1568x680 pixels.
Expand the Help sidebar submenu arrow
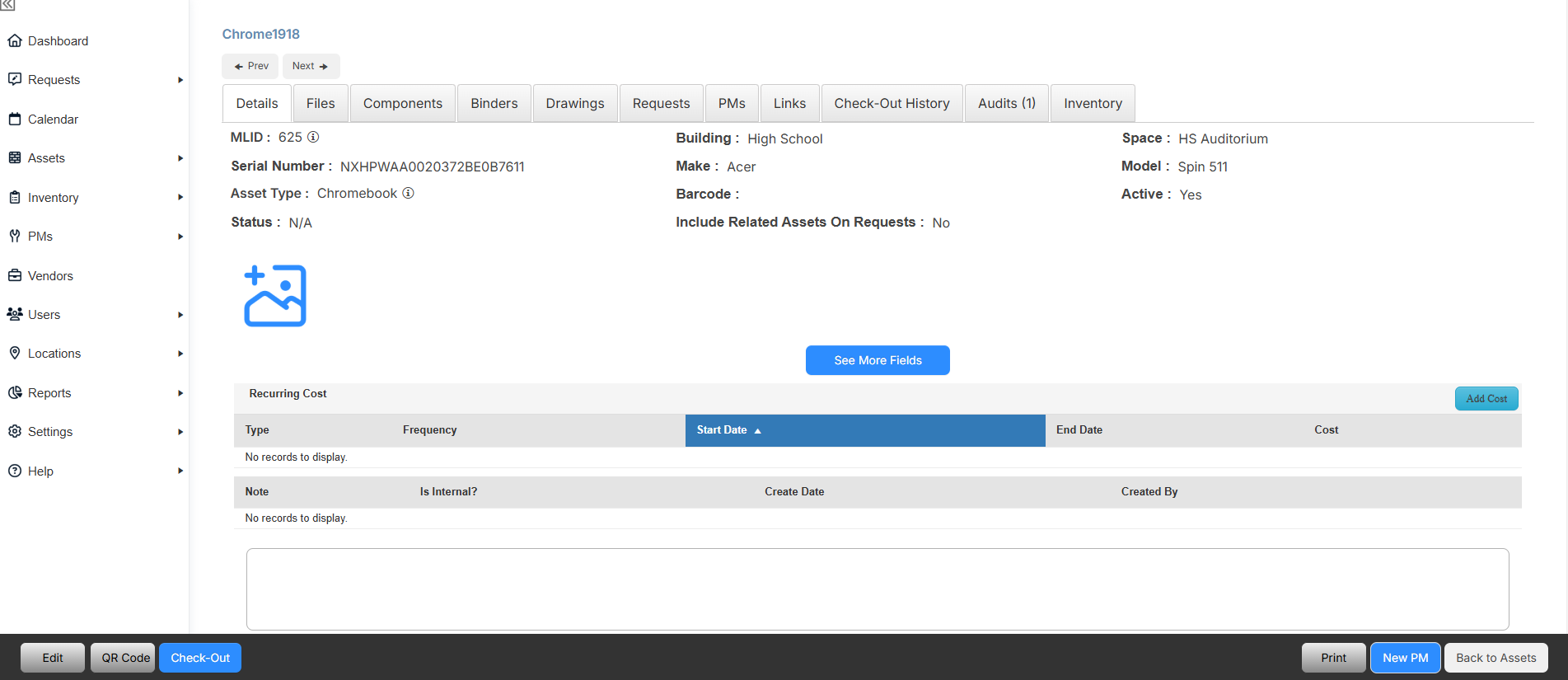point(180,471)
